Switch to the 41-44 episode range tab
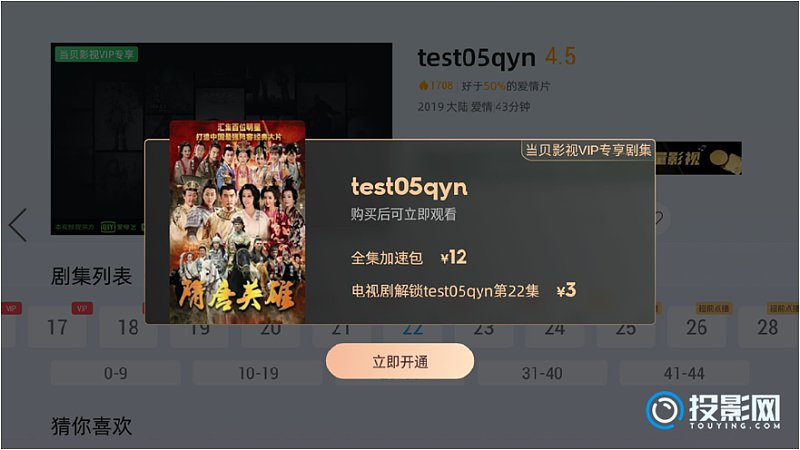The height and width of the screenshot is (450, 800). coord(684,373)
